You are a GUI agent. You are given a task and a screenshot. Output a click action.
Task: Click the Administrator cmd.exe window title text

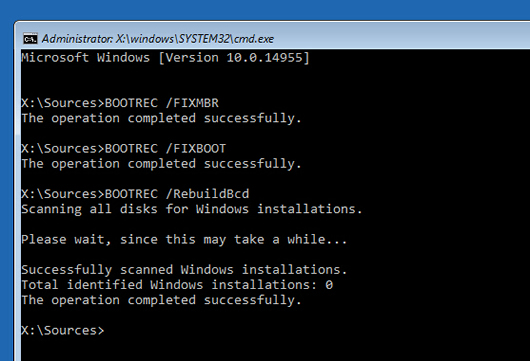coord(158,39)
